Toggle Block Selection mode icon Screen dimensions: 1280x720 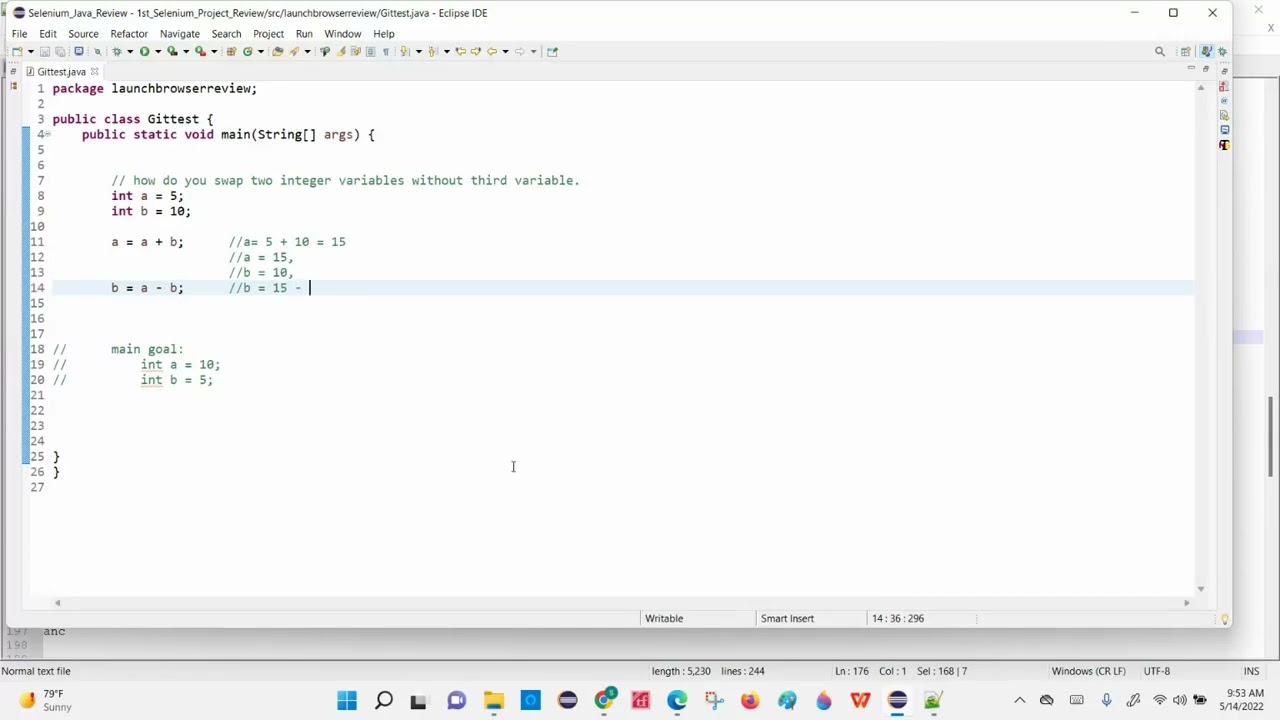point(370,51)
